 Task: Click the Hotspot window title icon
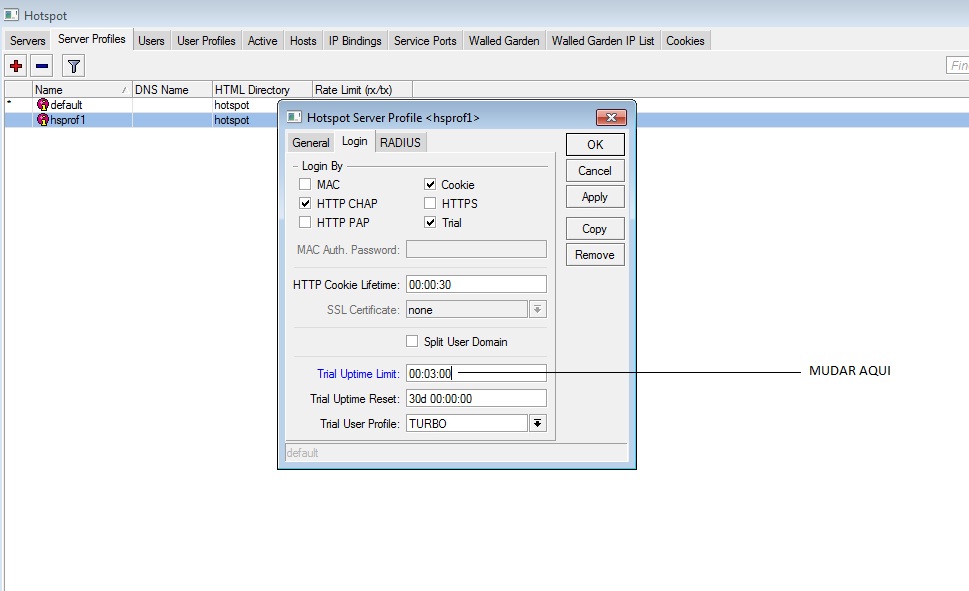coord(11,14)
